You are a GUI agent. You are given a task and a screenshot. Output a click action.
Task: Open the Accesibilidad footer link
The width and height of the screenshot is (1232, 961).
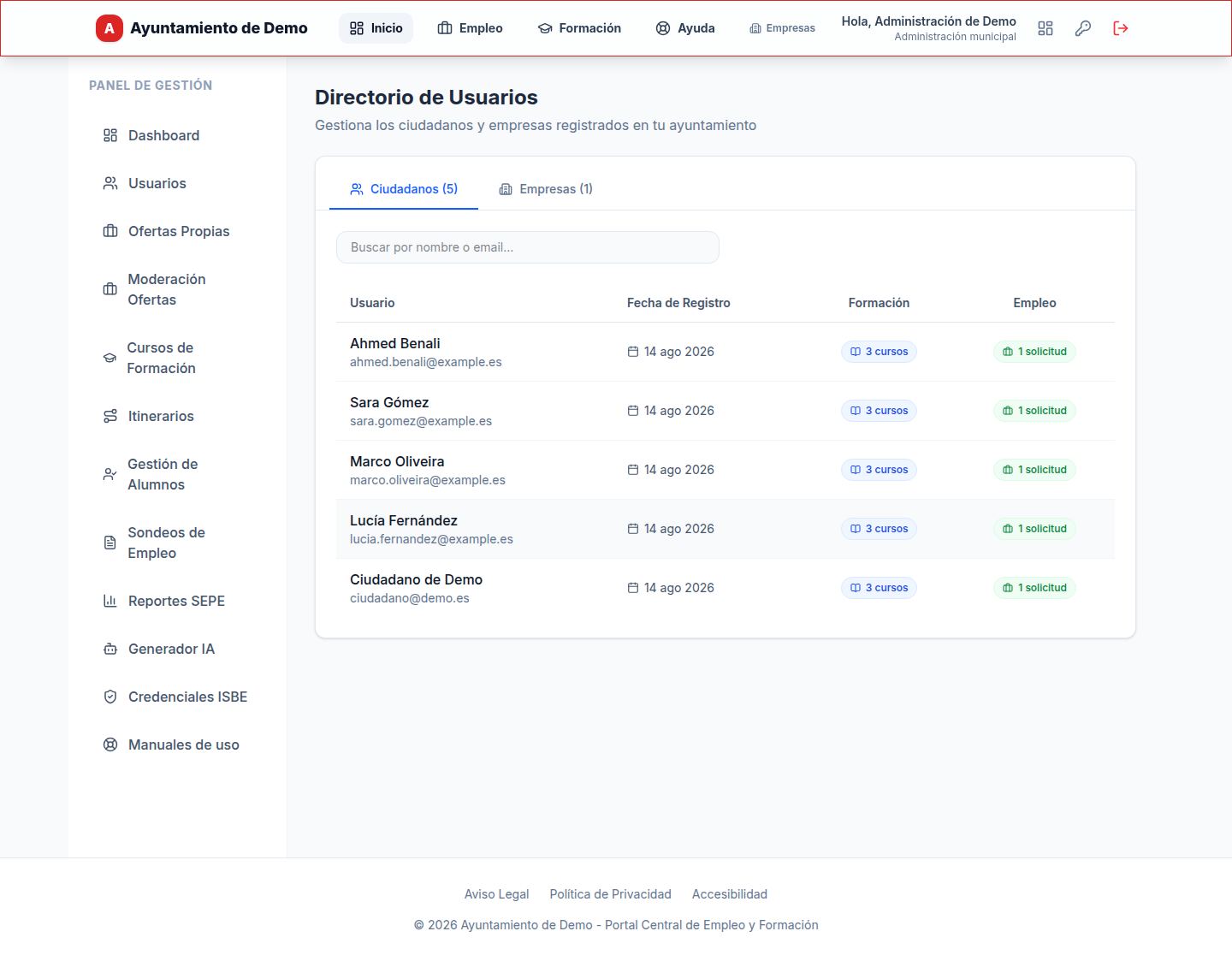[x=730, y=894]
